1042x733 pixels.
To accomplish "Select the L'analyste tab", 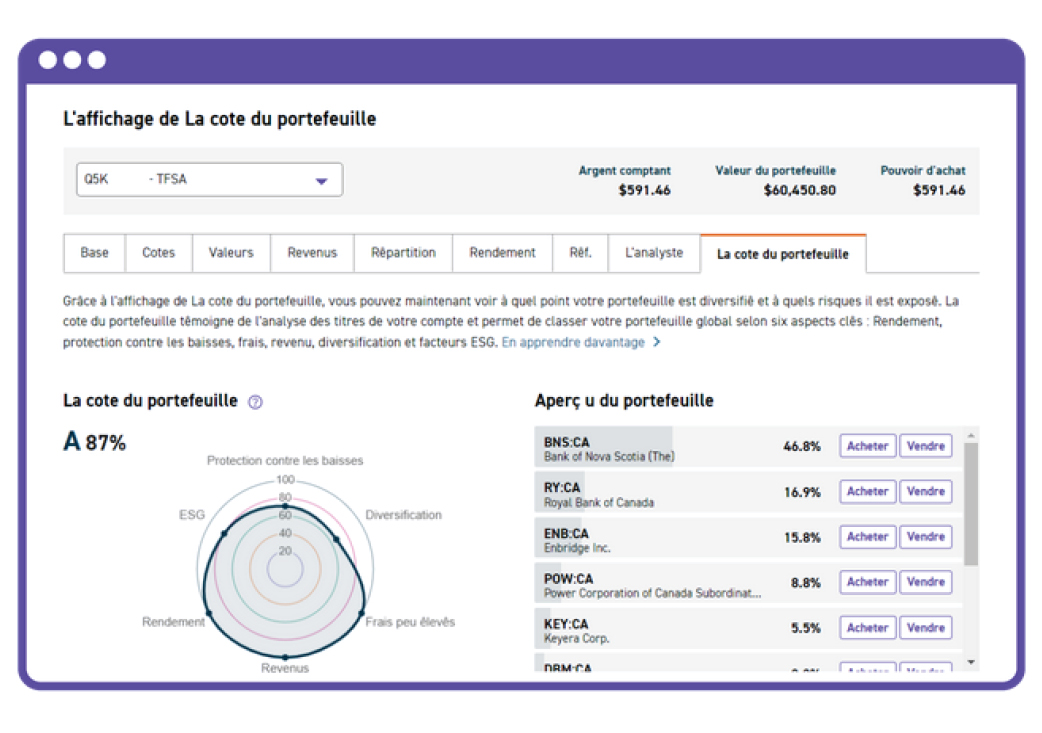I will (x=654, y=253).
